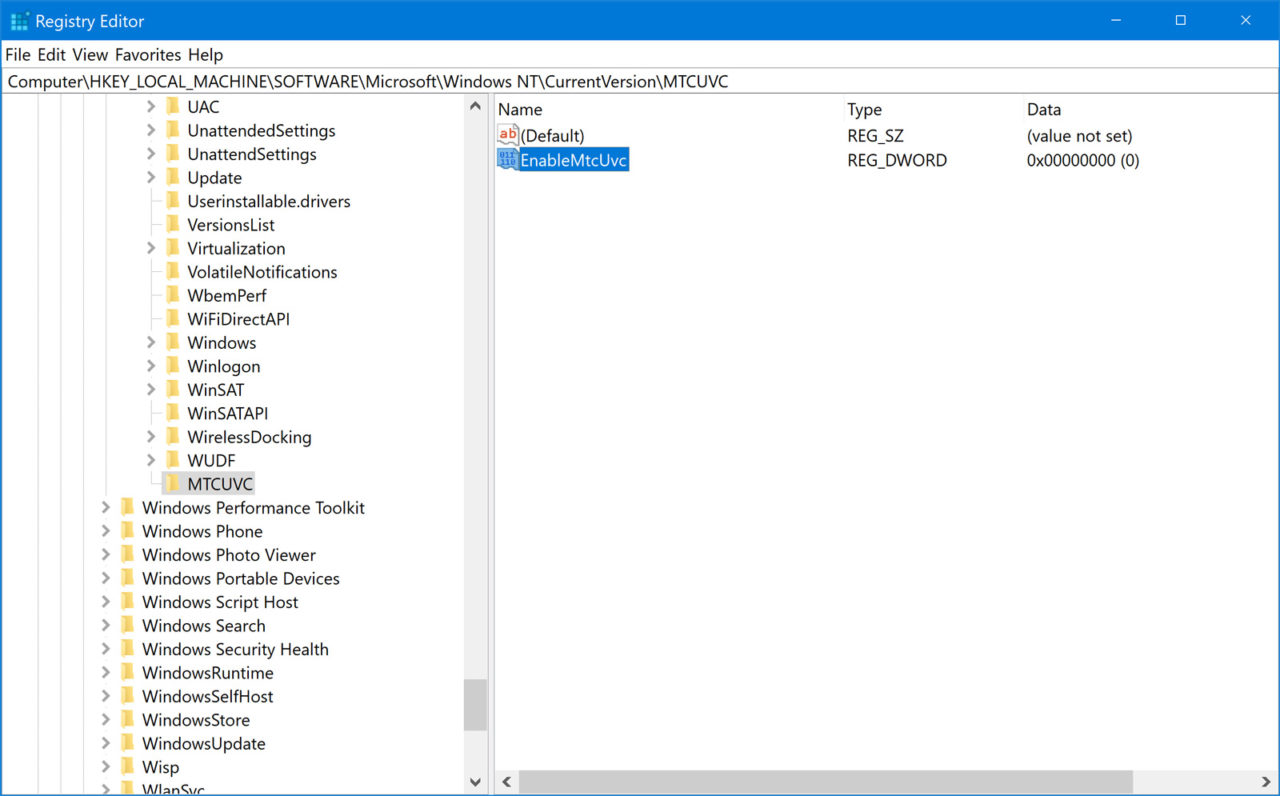Click the WinSATAPI folder icon
This screenshot has height=796, width=1280.
coord(173,413)
